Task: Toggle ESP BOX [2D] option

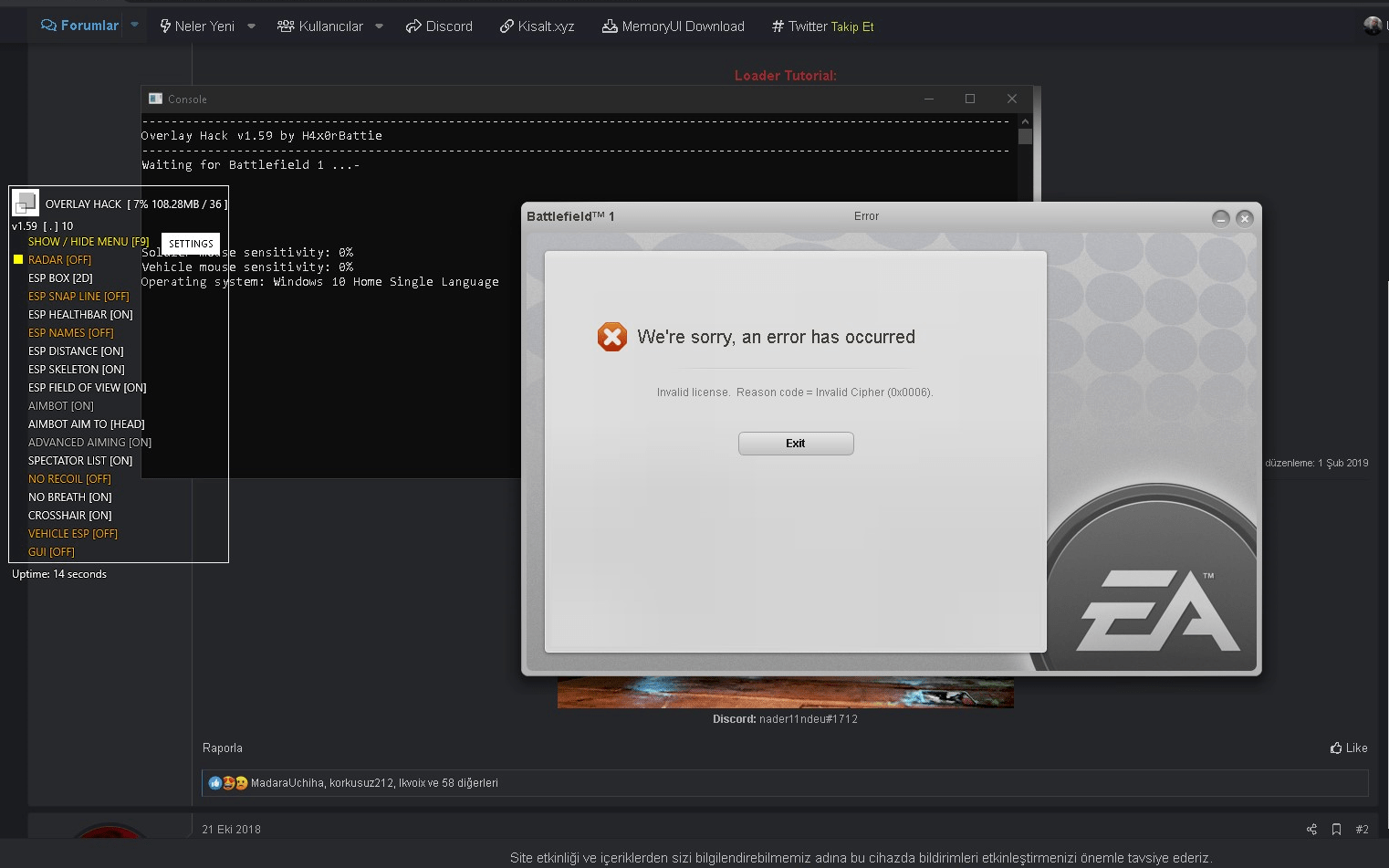Action: click(x=60, y=278)
